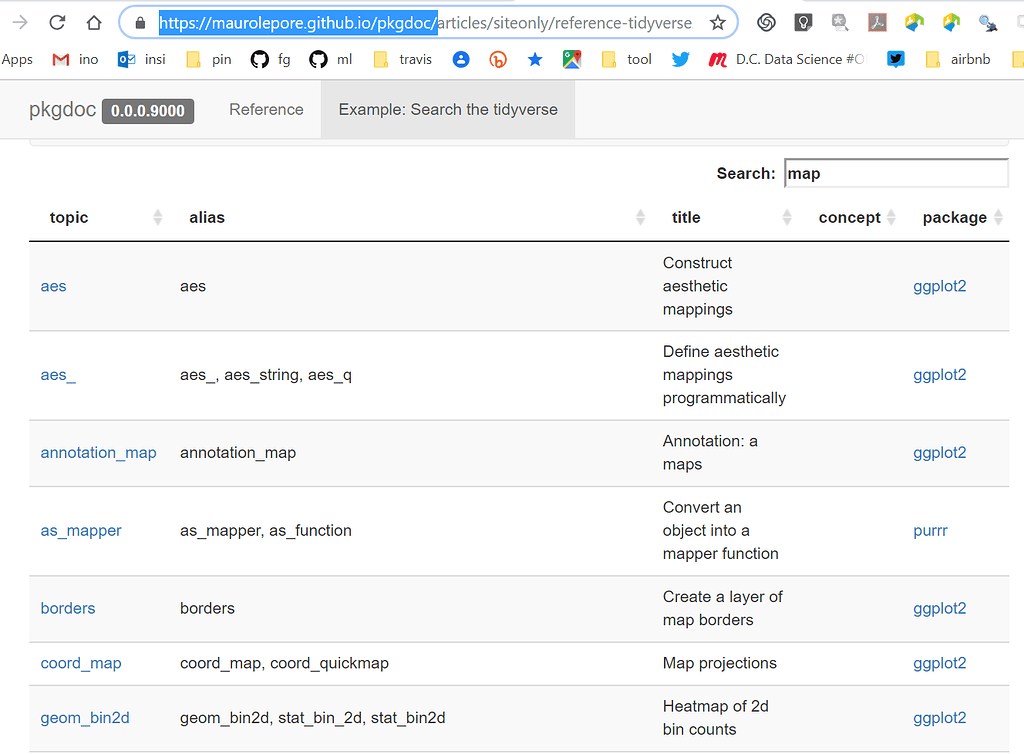
Task: Open the Apps shortcut in bookmarks bar
Action: click(x=17, y=59)
